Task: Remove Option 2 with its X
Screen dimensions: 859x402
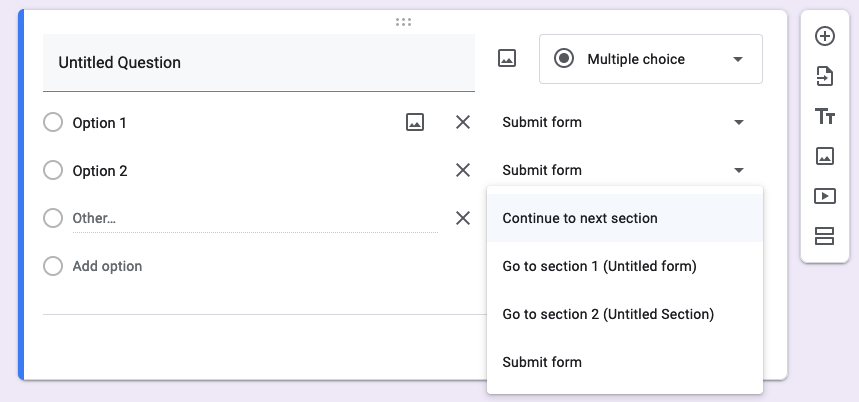Action: click(x=463, y=170)
